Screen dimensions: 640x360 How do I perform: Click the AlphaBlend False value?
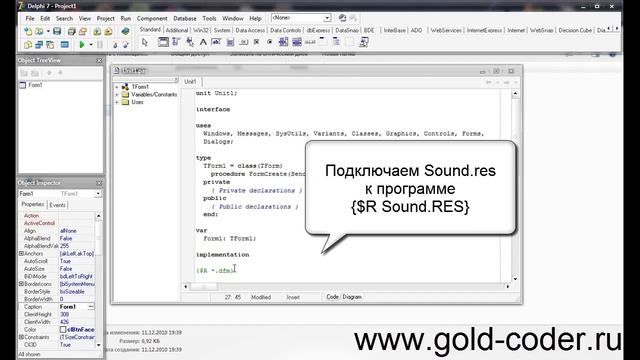[66, 238]
